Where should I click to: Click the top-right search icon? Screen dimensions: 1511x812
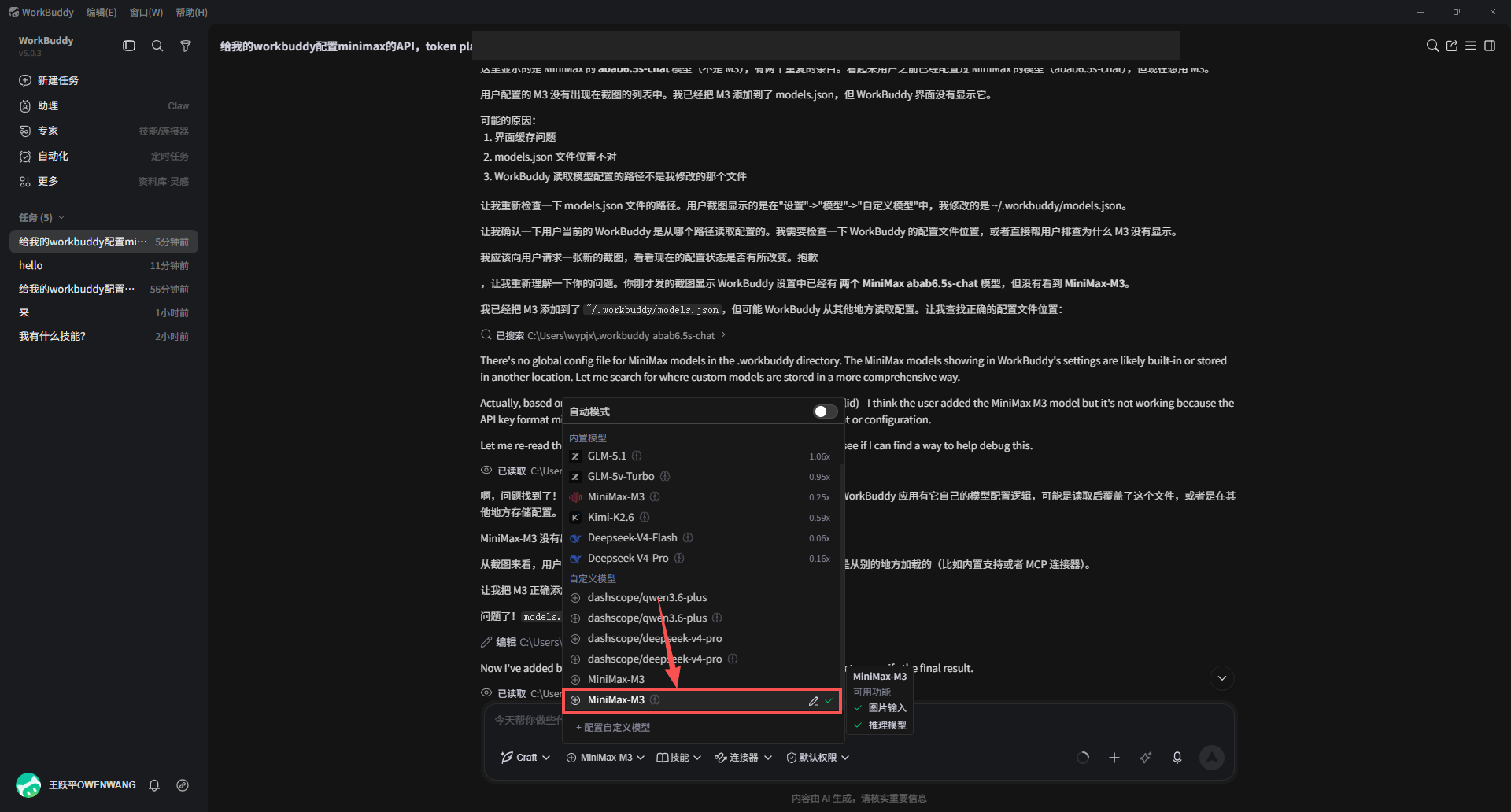1432,46
